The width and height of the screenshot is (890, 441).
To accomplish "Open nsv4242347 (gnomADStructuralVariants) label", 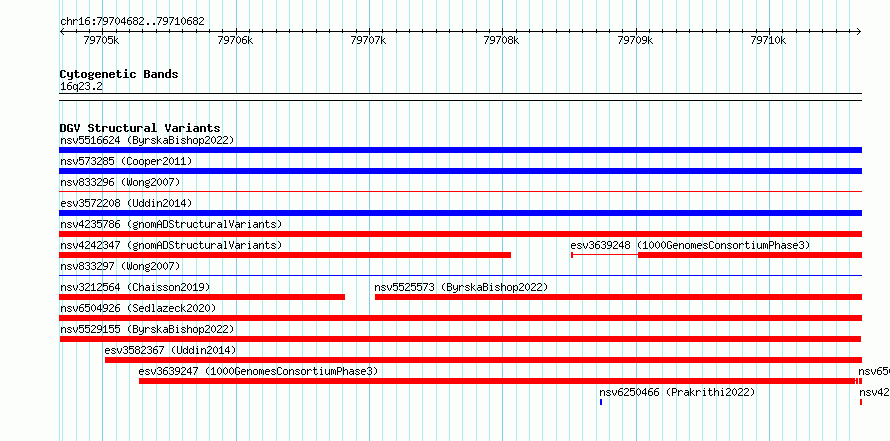I will click(171, 245).
